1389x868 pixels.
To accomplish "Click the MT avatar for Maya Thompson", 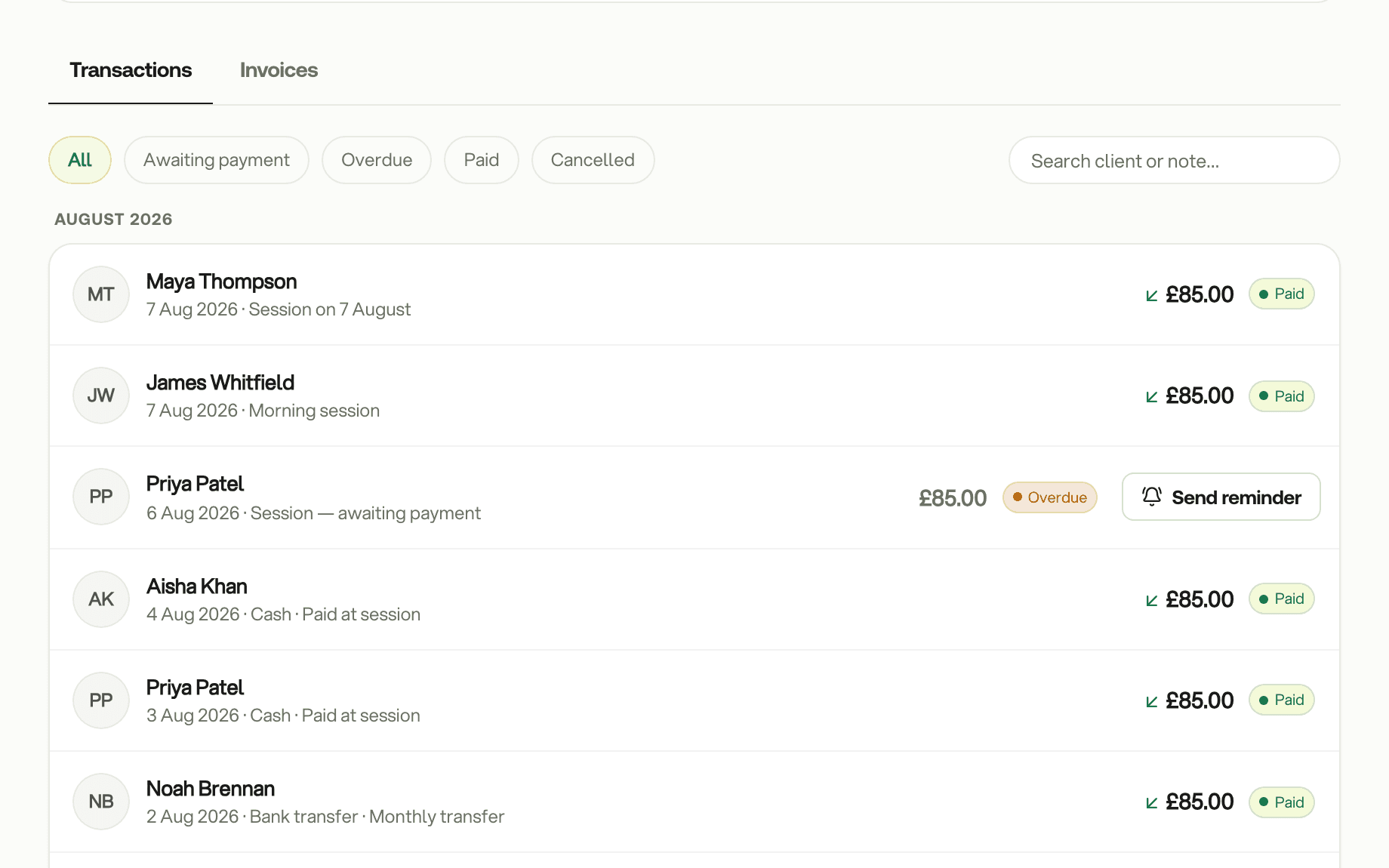I will point(101,294).
